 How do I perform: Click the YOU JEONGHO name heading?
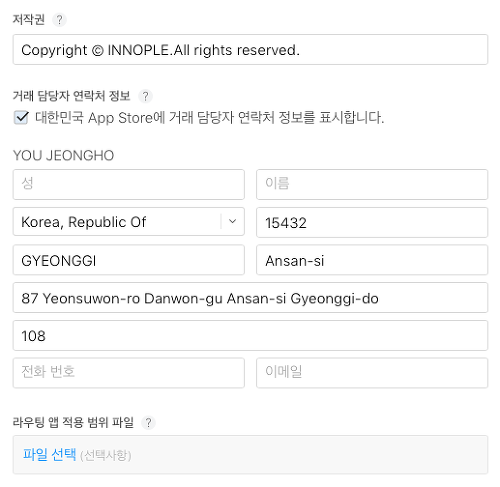click(63, 156)
